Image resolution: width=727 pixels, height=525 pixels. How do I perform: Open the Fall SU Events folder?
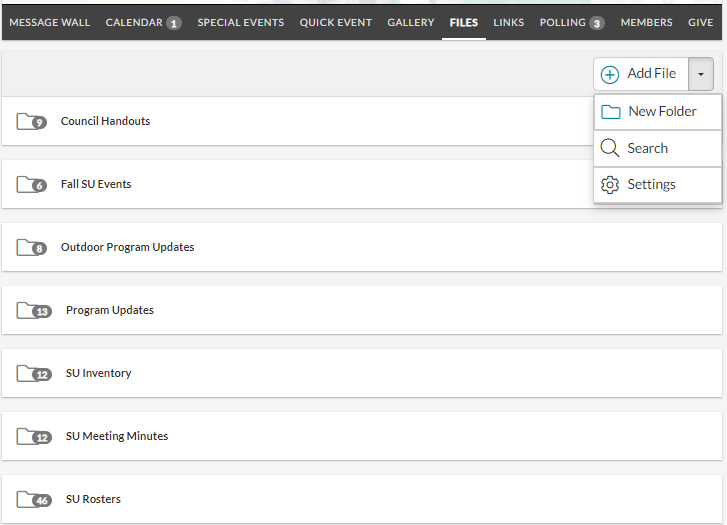(362, 184)
